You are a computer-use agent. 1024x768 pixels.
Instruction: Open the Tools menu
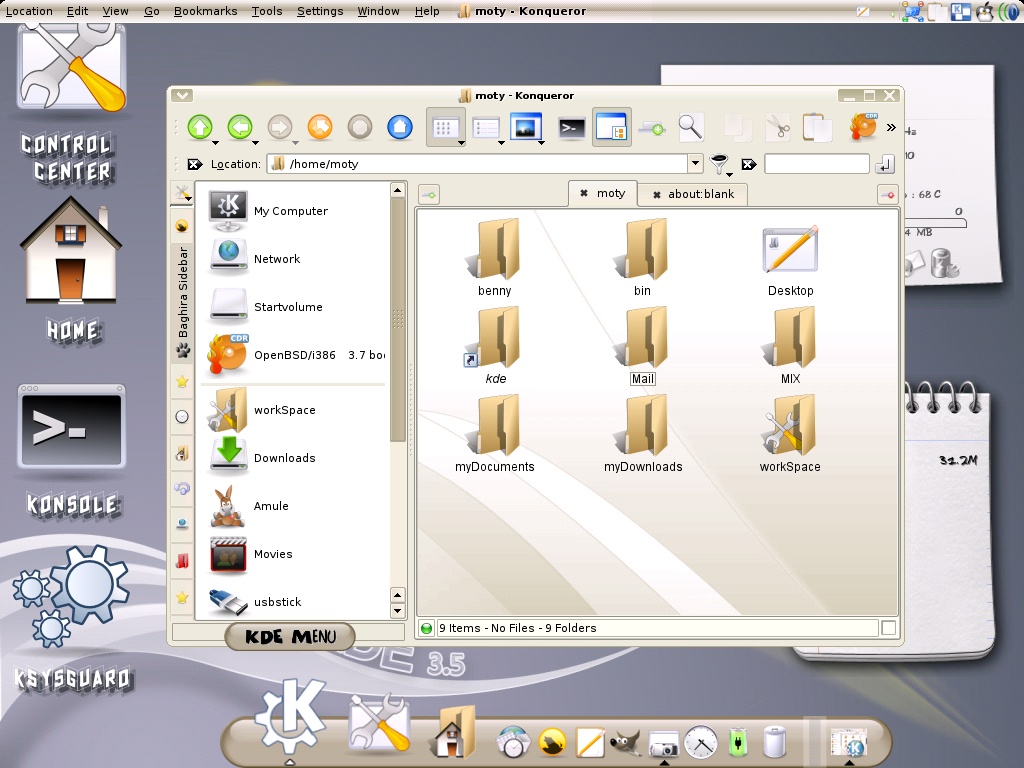(x=267, y=11)
